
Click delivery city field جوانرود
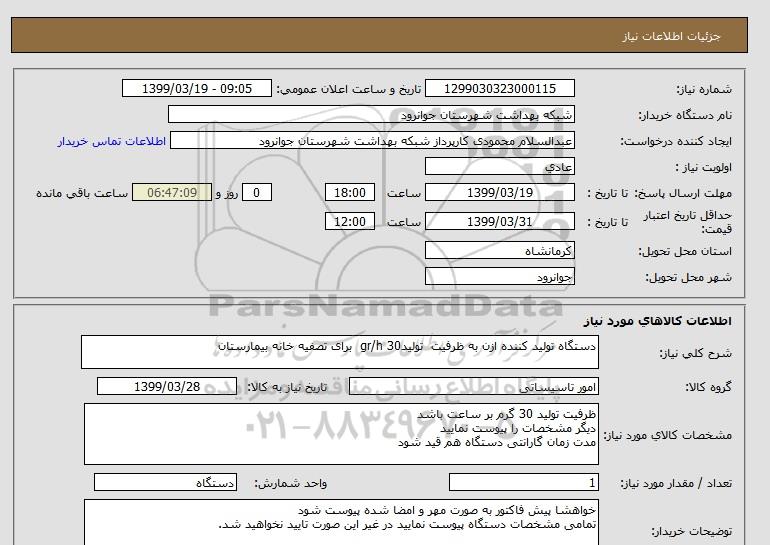pyautogui.click(x=499, y=276)
